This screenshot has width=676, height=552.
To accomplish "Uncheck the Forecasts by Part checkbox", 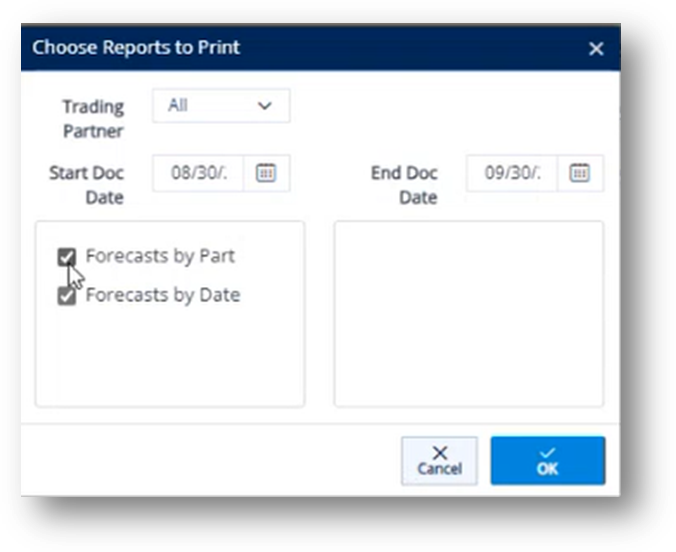I will [x=67, y=257].
